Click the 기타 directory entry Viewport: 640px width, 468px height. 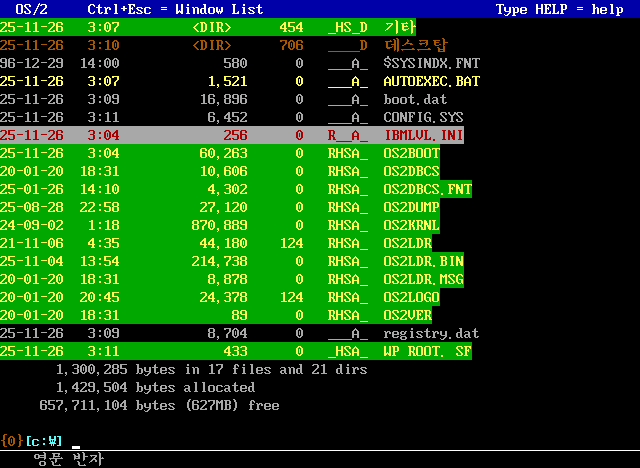tap(399, 27)
